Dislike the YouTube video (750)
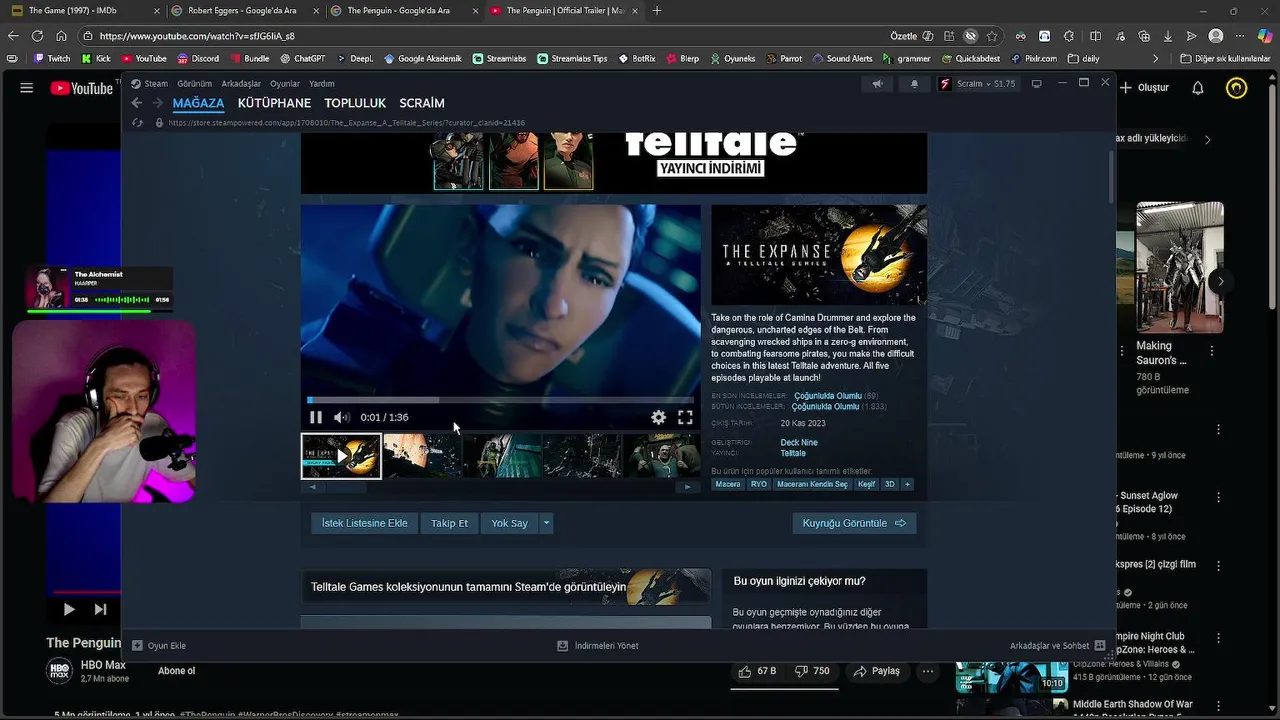The width and height of the screenshot is (1280, 720). click(812, 671)
